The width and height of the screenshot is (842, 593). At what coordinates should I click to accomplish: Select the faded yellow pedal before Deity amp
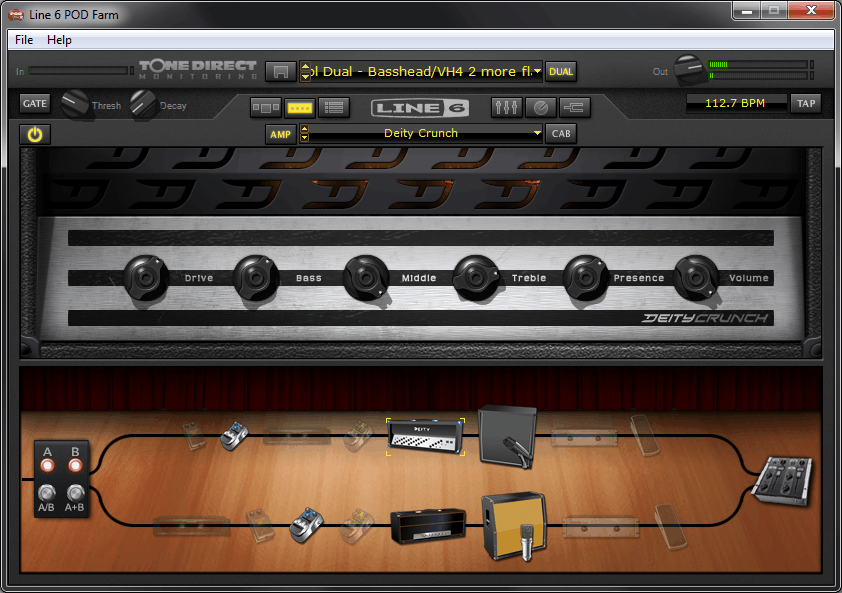[359, 436]
